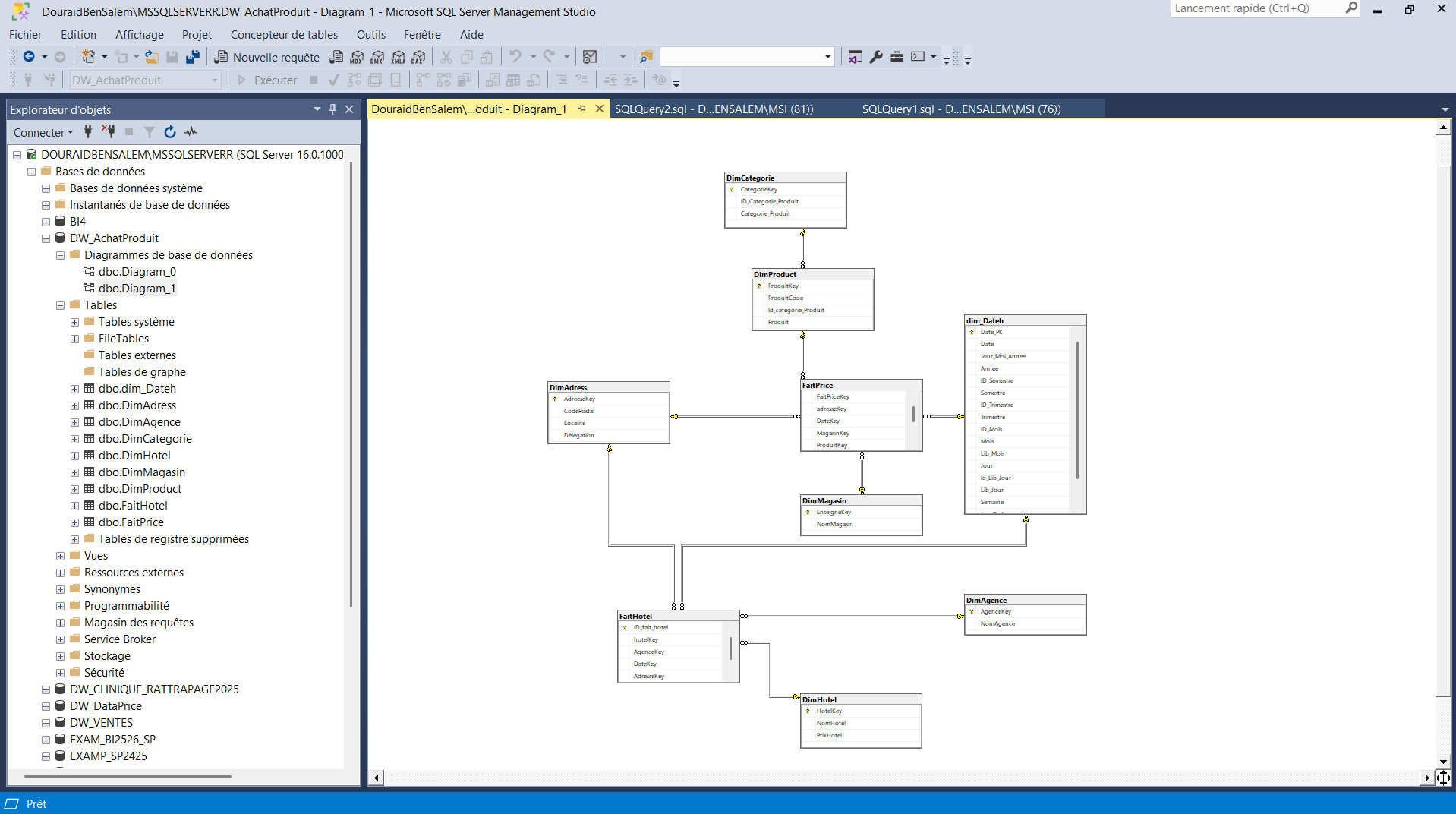Screen dimensions: 1456x814
Task: Click the Visual Studio window icon
Action: [x=856, y=57]
